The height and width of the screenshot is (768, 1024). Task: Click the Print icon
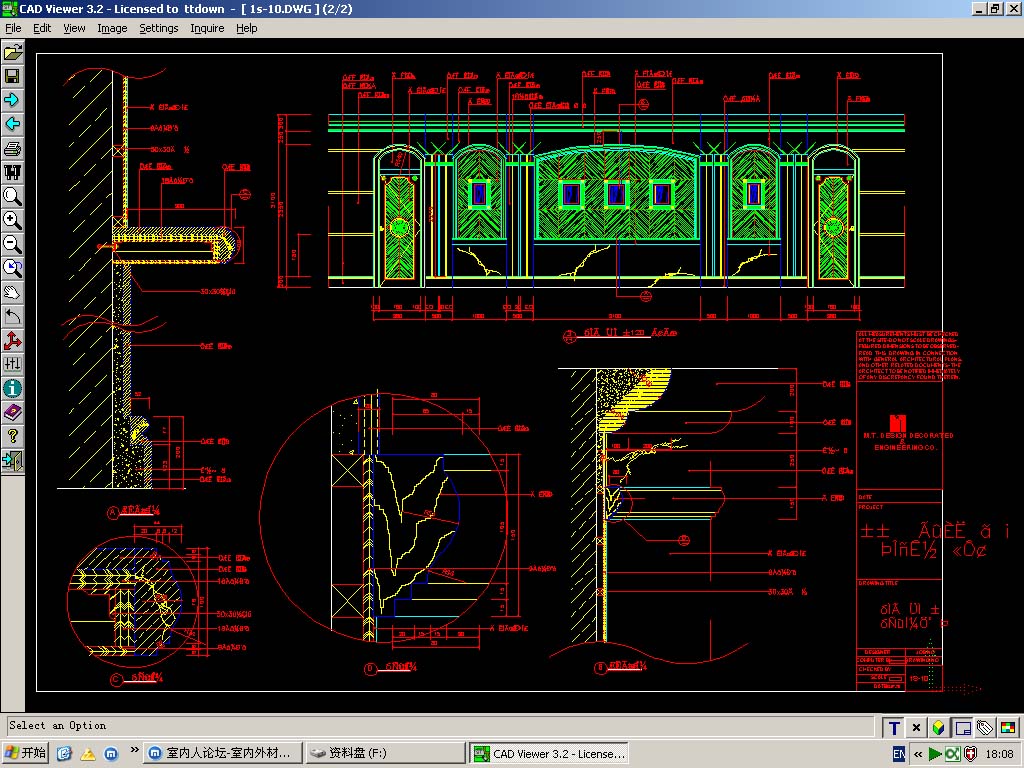13,149
